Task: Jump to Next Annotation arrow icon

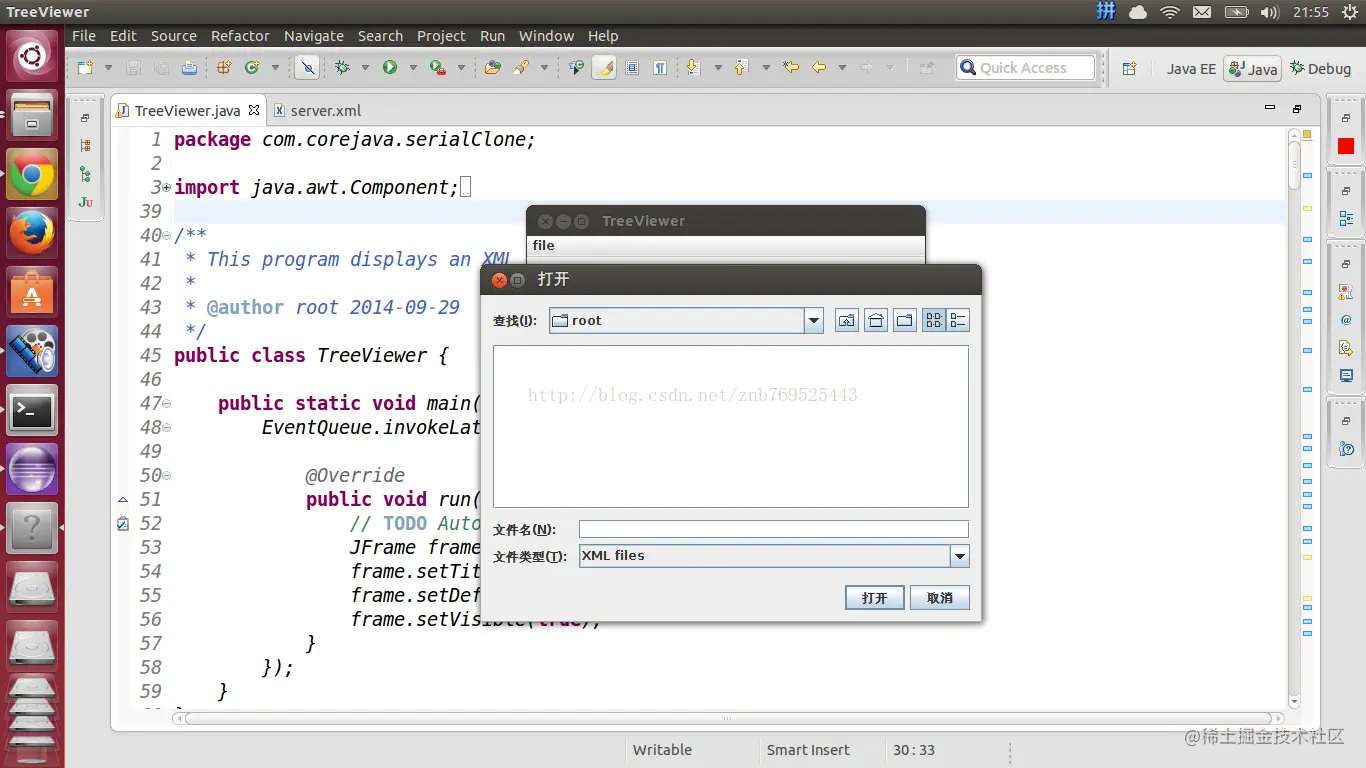Action: tap(692, 68)
